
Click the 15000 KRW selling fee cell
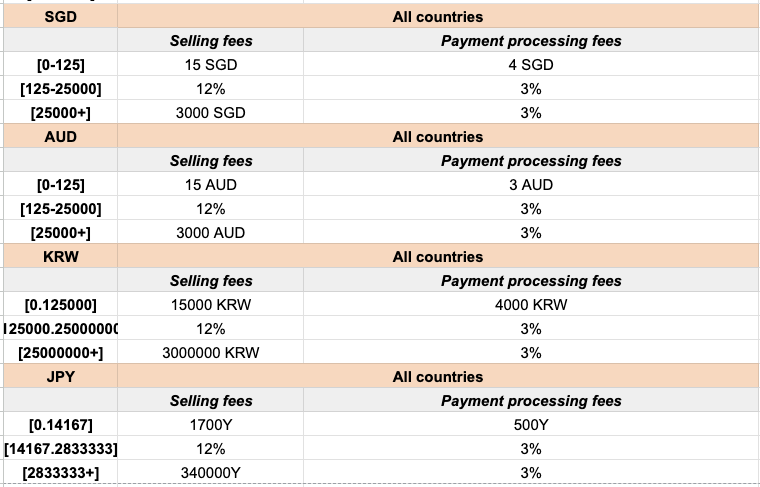(210, 305)
